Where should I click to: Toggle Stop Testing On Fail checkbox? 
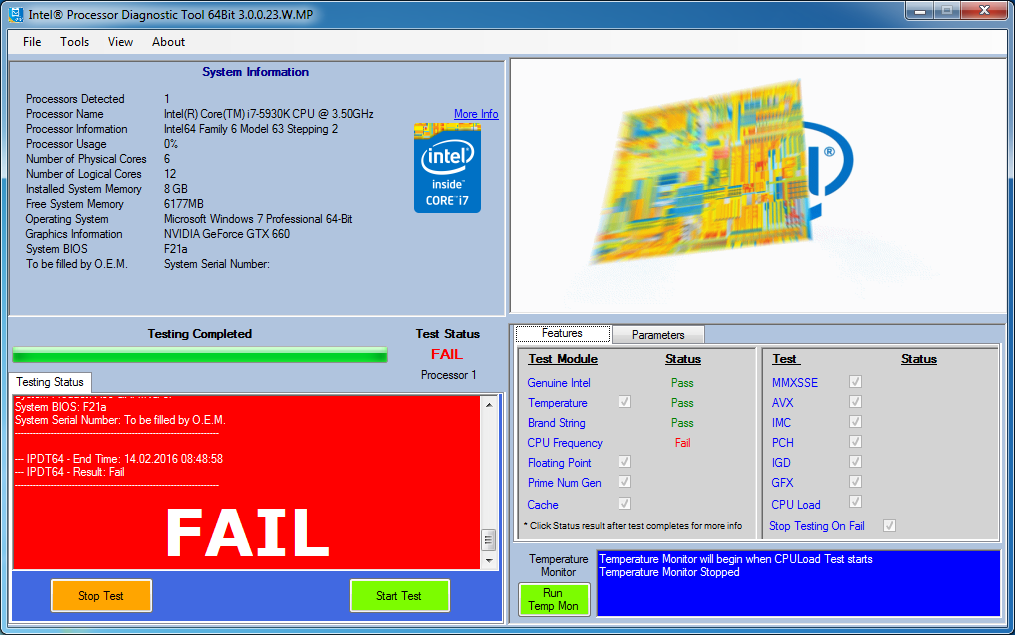pos(889,526)
